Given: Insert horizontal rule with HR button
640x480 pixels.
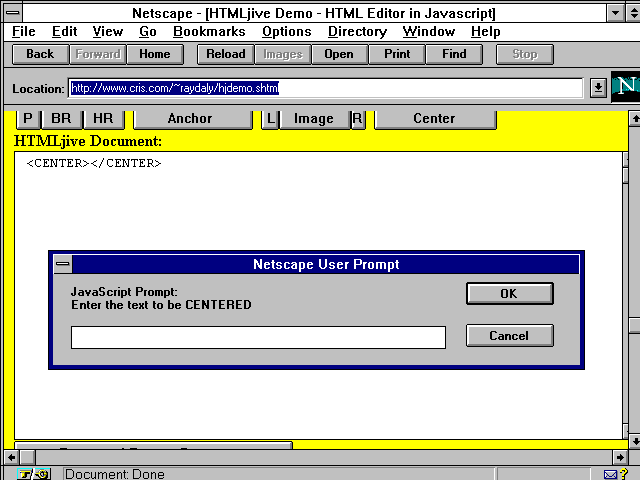Looking at the screenshot, I should pyautogui.click(x=103, y=119).
